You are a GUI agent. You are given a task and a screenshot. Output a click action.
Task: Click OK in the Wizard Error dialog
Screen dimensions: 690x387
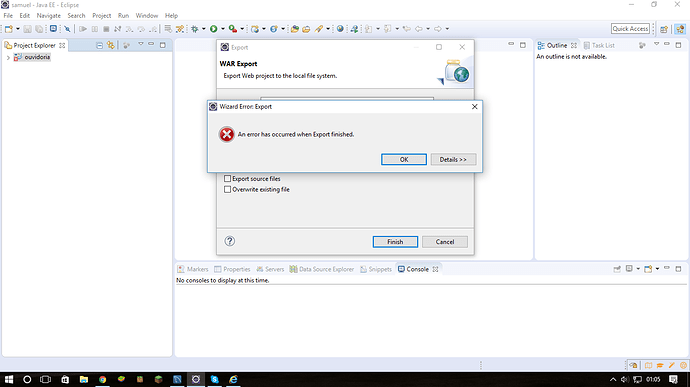[x=404, y=159]
